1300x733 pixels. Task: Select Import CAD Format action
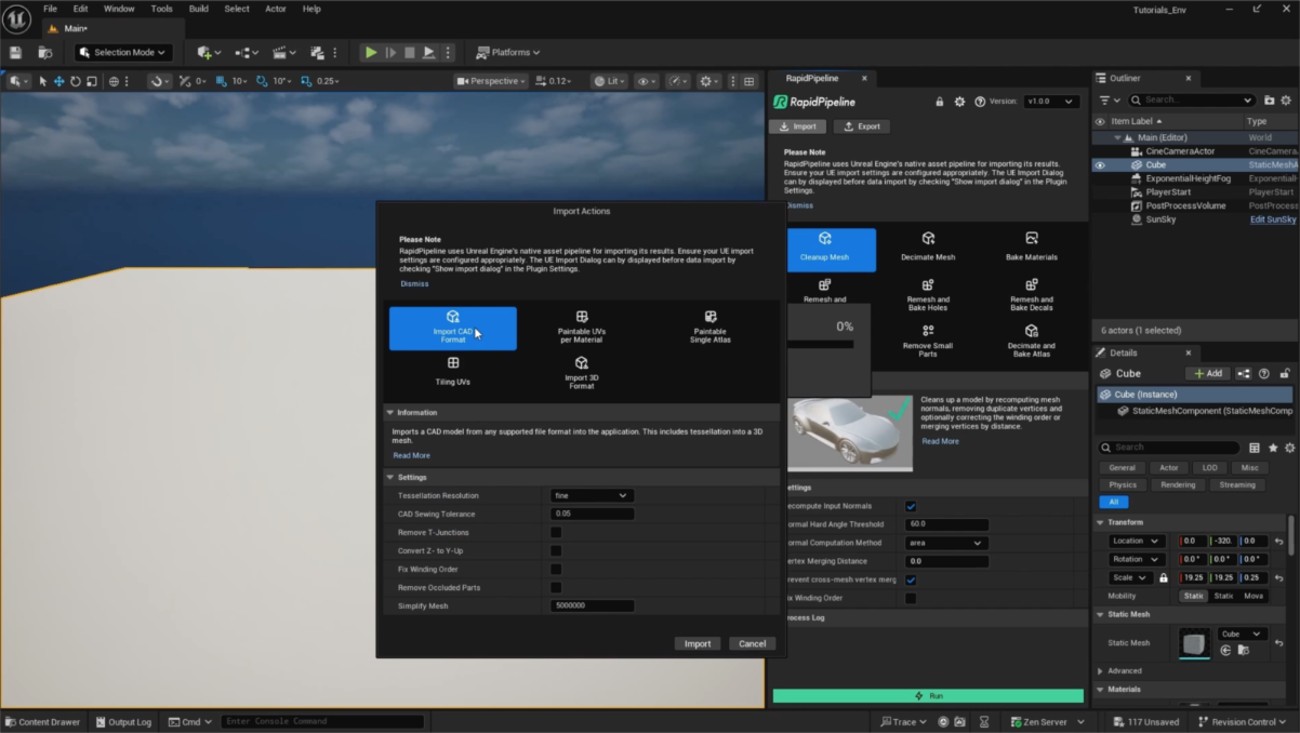coord(453,328)
